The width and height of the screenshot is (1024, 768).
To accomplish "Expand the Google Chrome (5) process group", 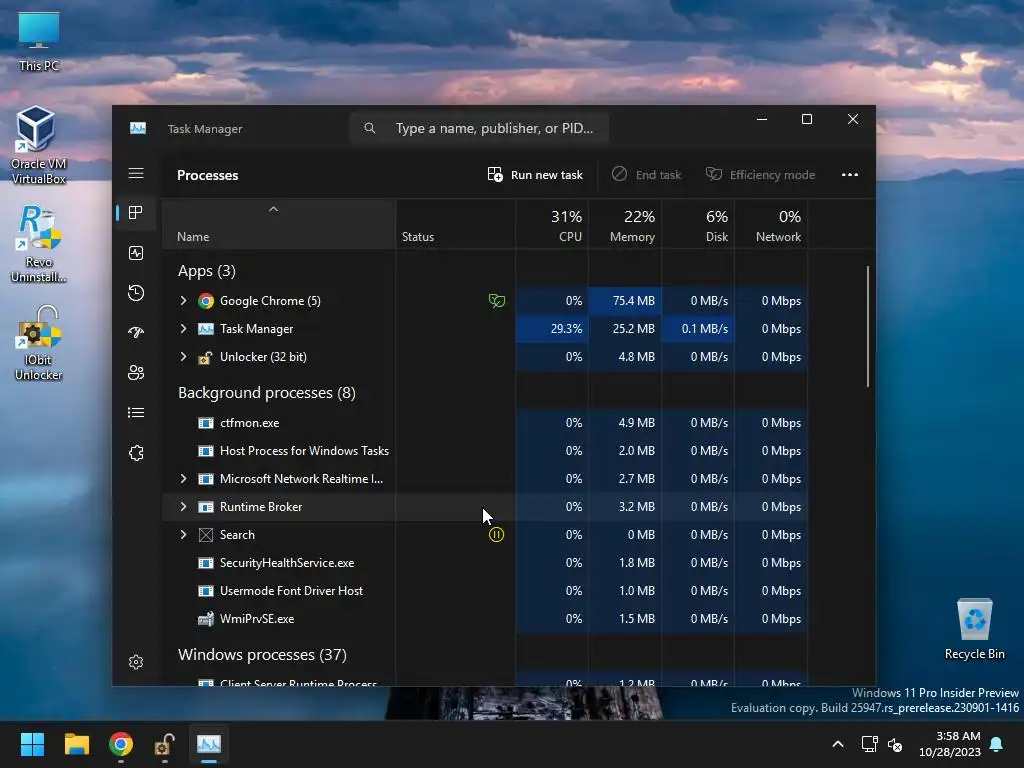I will [x=184, y=300].
